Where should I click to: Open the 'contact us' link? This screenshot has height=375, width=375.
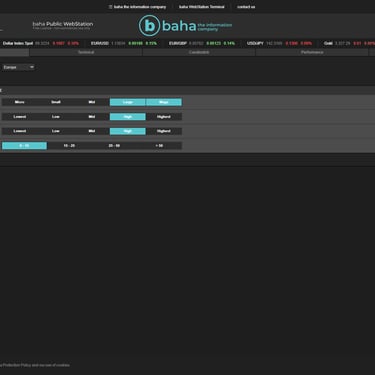point(246,7)
